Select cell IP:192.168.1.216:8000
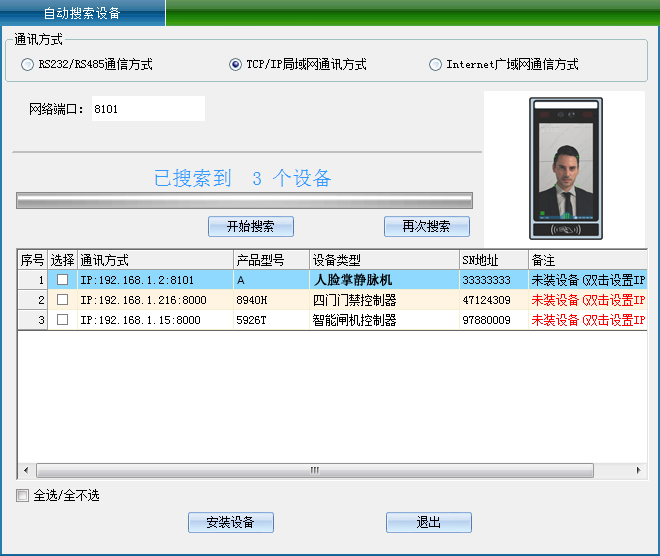Screen dimensions: 660x556 (x=155, y=300)
